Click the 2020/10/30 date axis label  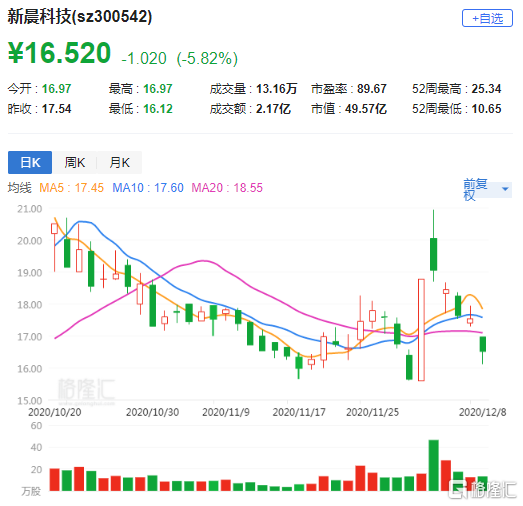pos(152,412)
